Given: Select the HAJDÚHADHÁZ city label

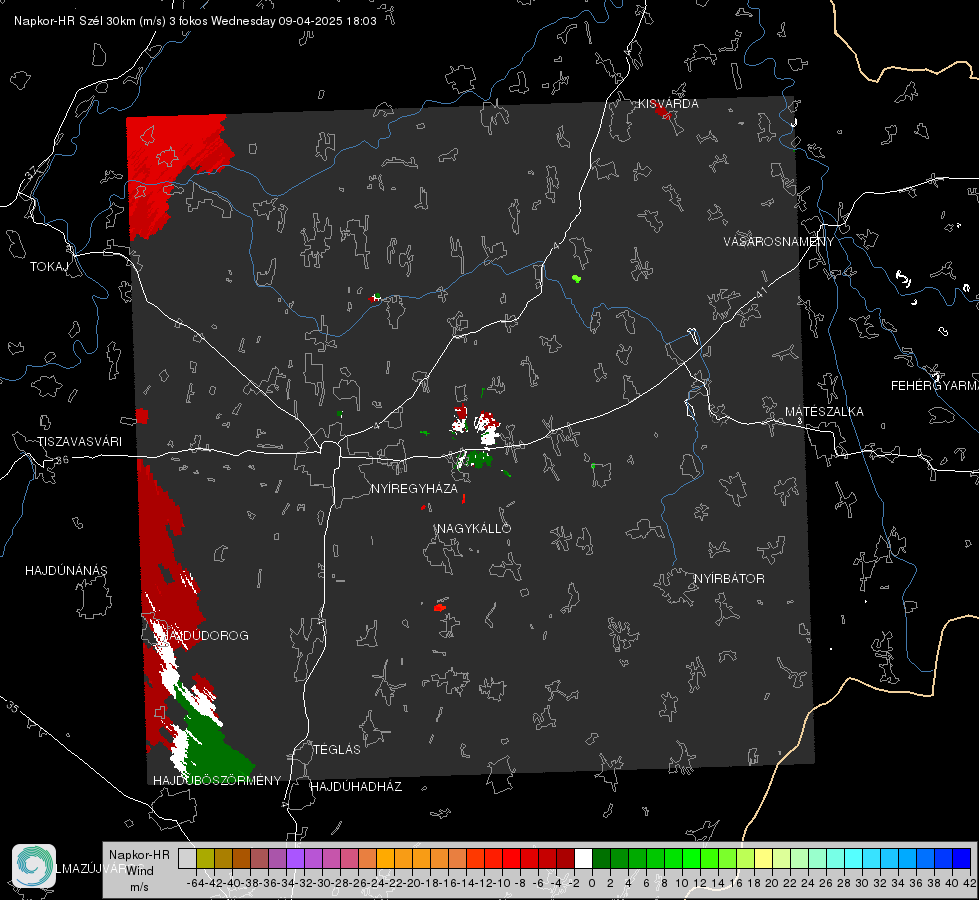Looking at the screenshot, I should click(x=356, y=787).
